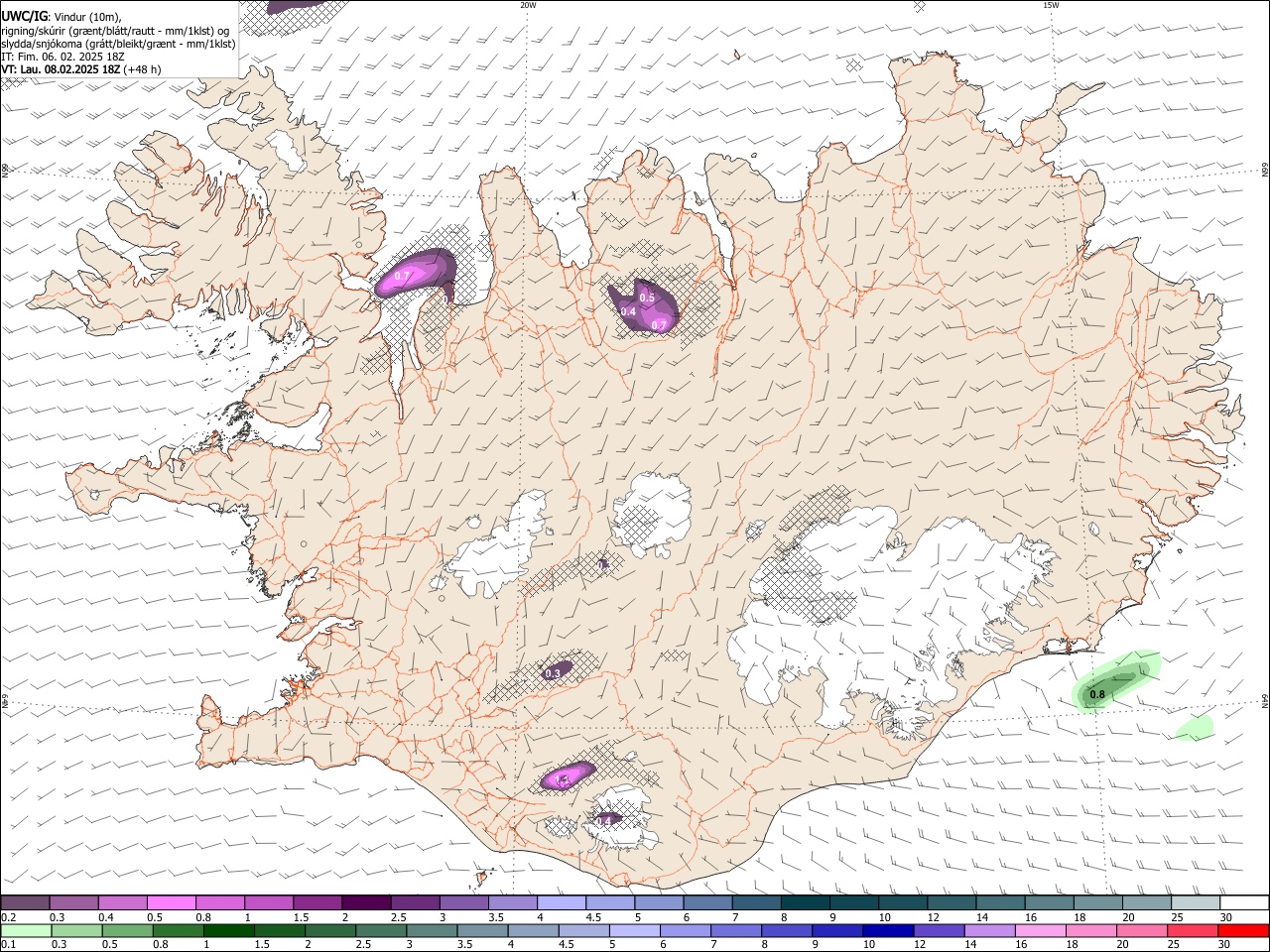
Task: Click the '0.8' value in green offshore rain area
Action: 1097,695
